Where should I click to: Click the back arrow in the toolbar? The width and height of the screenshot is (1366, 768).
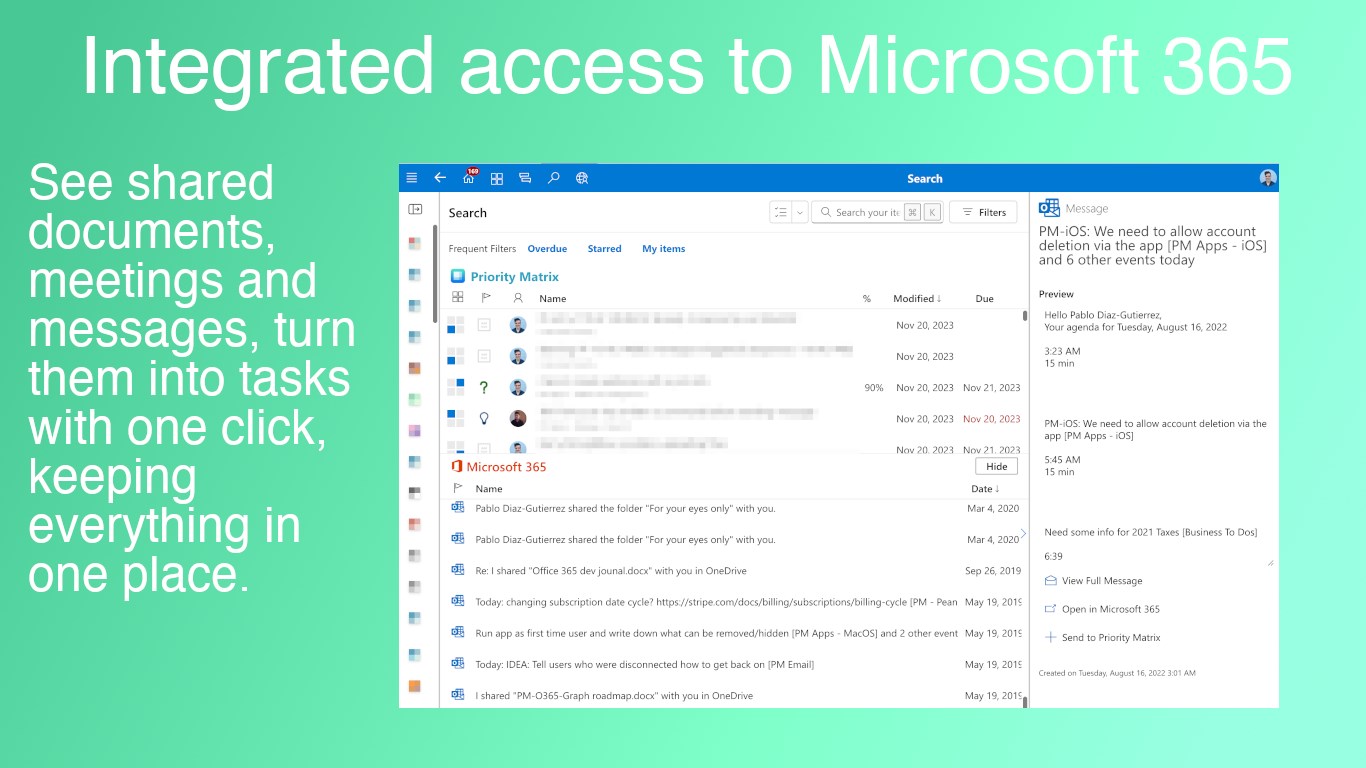440,178
